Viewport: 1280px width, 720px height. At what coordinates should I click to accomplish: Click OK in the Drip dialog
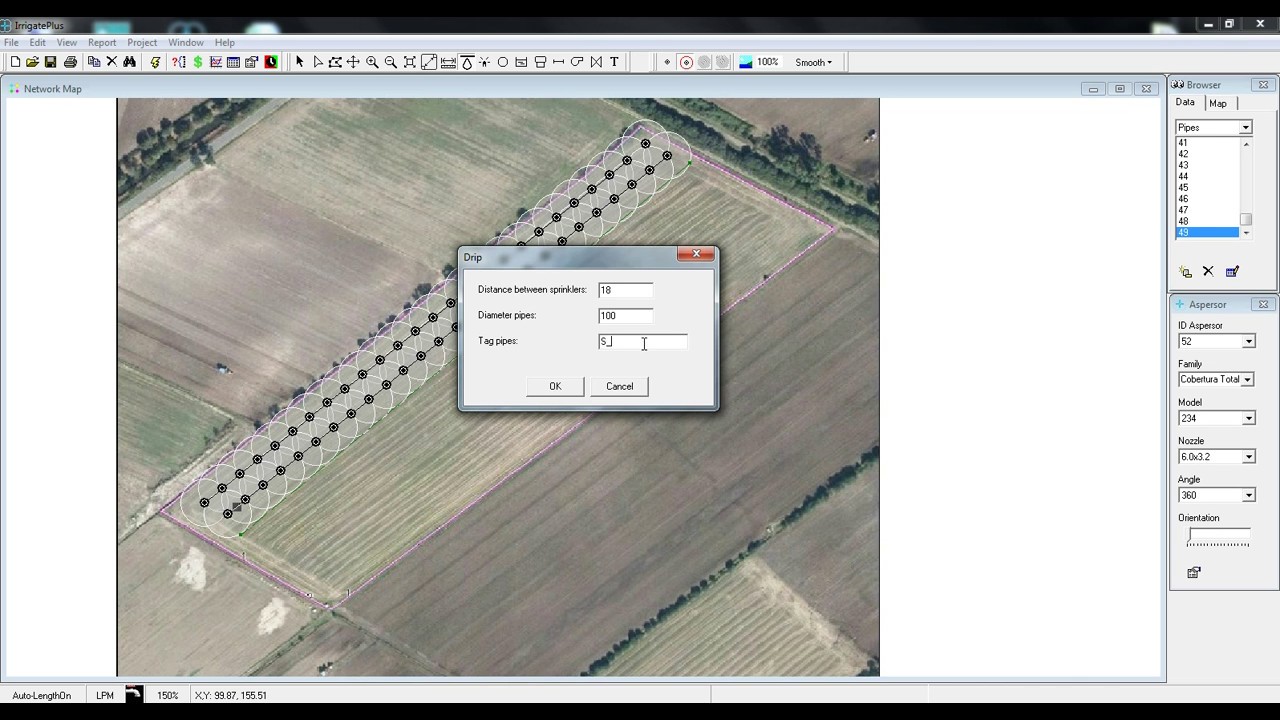555,386
